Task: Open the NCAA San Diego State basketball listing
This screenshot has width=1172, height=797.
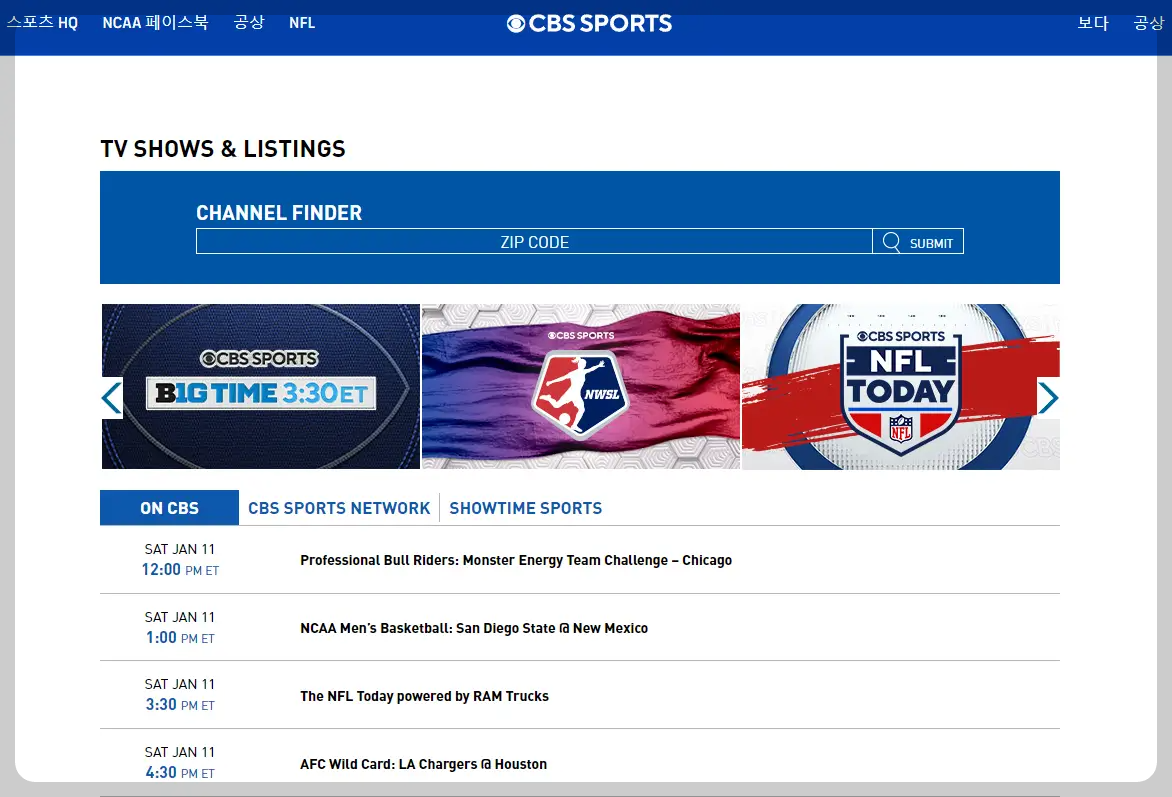Action: 474,628
